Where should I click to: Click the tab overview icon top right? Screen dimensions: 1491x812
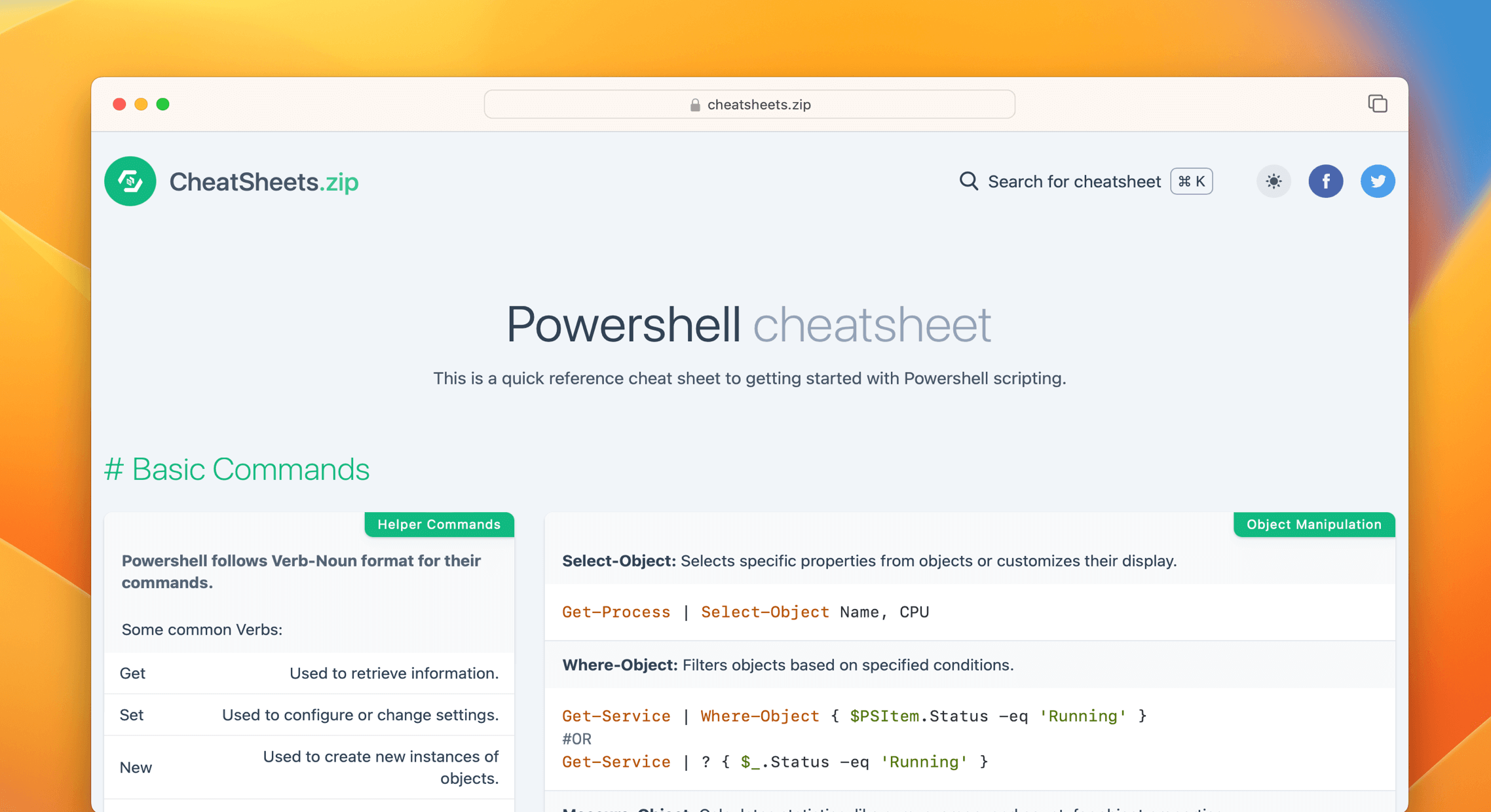[1378, 103]
